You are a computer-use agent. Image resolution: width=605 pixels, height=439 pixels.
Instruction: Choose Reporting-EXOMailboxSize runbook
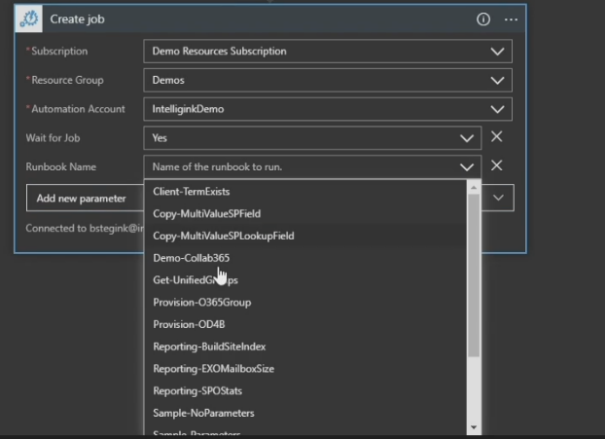point(305,369)
